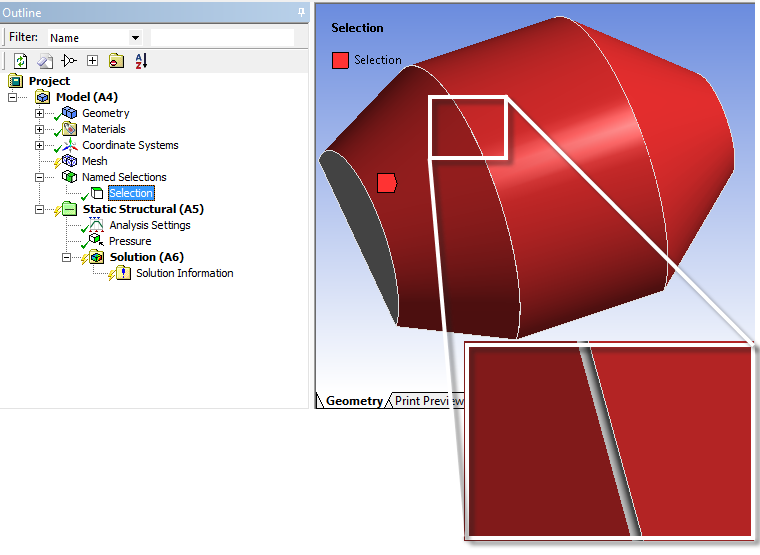Click the eraser clear-filter icon
The image size is (760, 555).
pyautogui.click(x=45, y=61)
